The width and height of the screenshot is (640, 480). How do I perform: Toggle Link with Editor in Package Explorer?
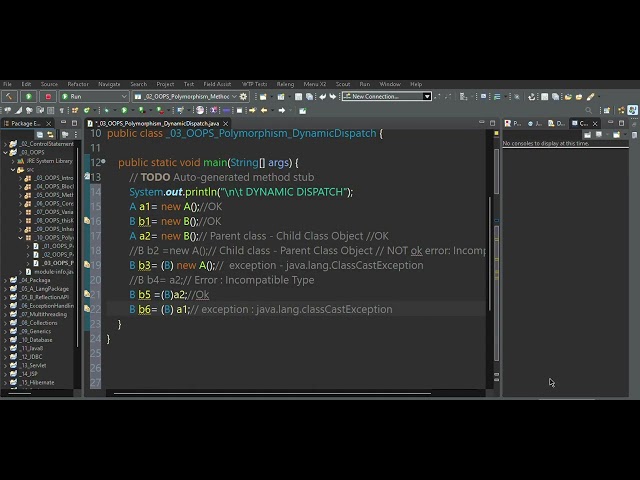point(50,134)
